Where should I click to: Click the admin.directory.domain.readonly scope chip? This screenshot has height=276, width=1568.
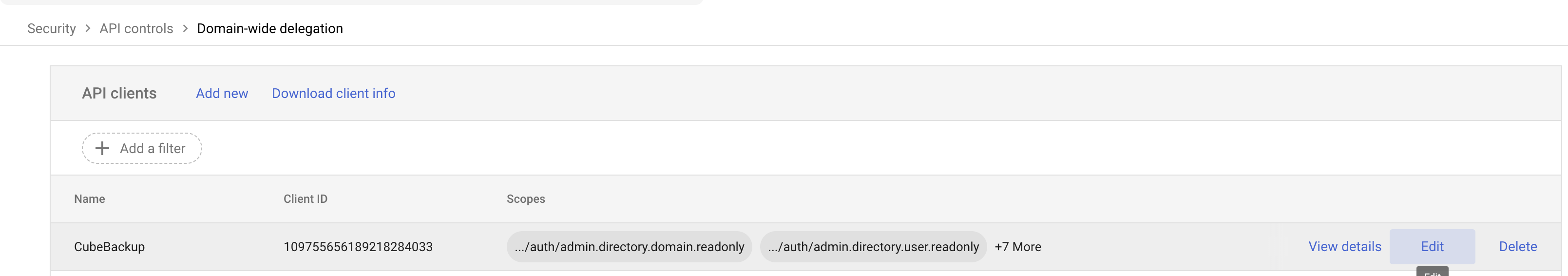point(630,247)
